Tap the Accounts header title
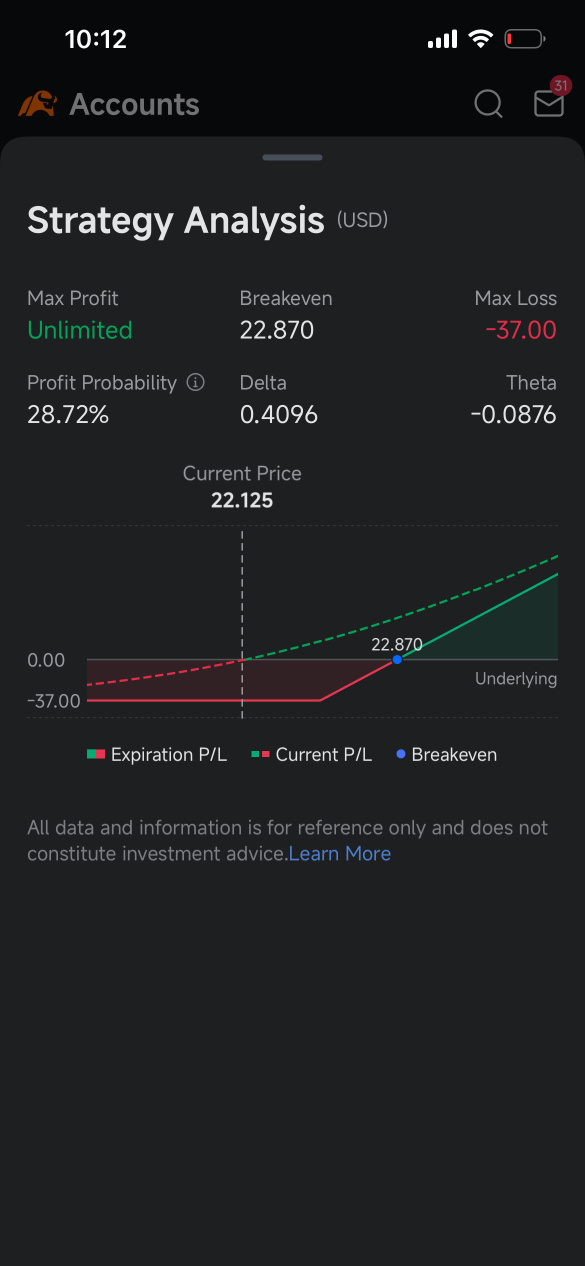 134,104
